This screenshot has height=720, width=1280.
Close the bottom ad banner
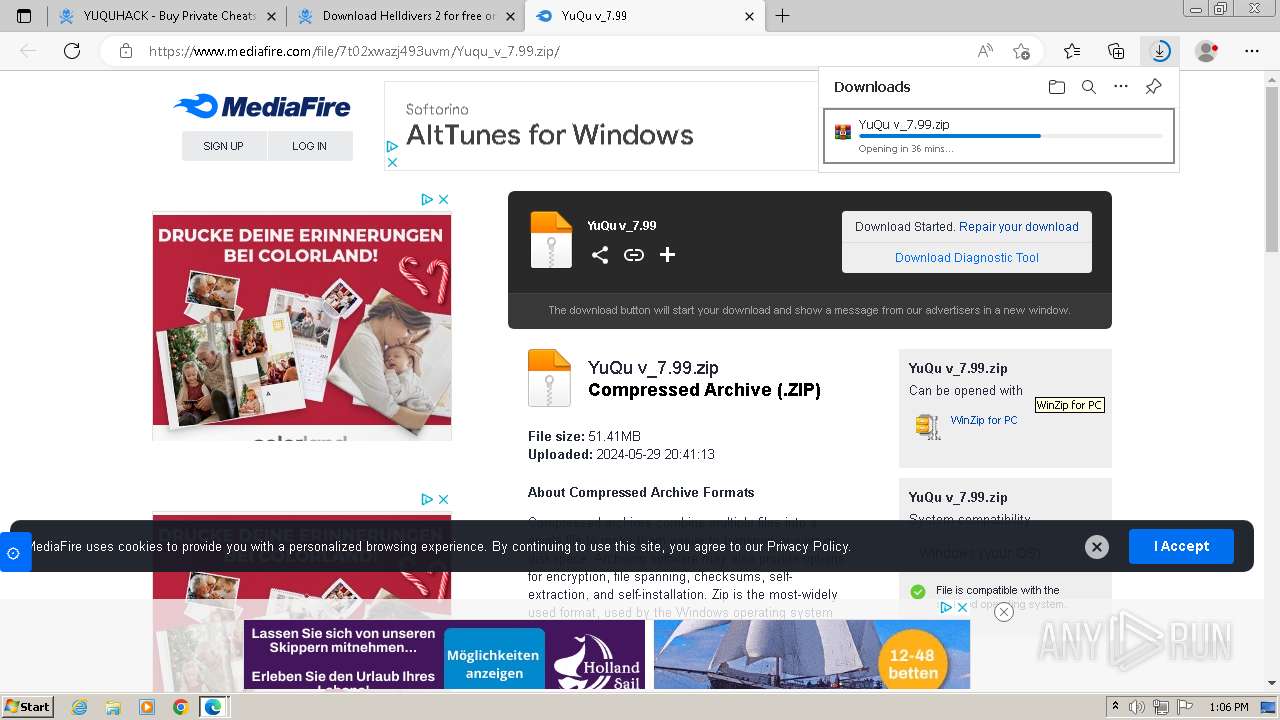point(1004,612)
